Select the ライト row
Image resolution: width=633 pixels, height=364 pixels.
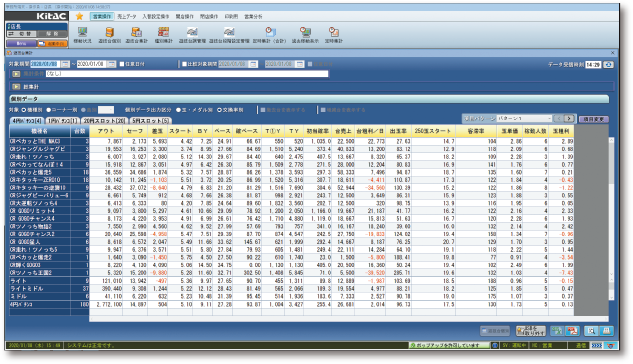pyautogui.click(x=291, y=281)
